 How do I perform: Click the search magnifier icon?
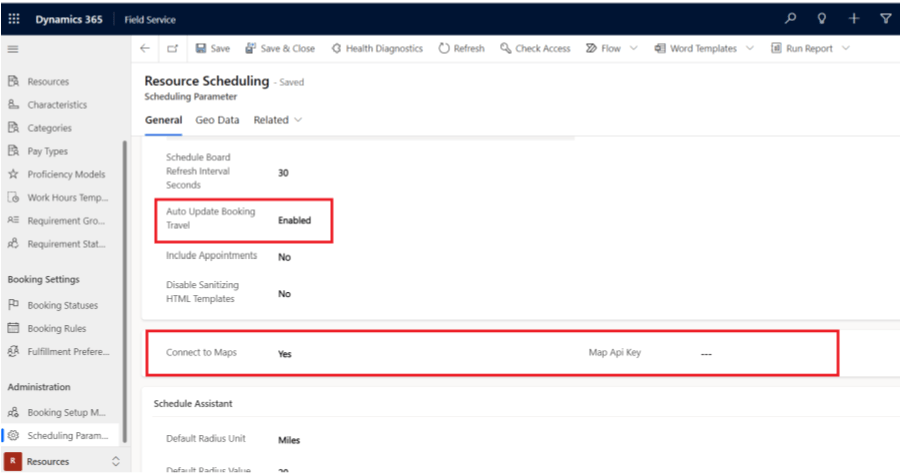[x=791, y=19]
